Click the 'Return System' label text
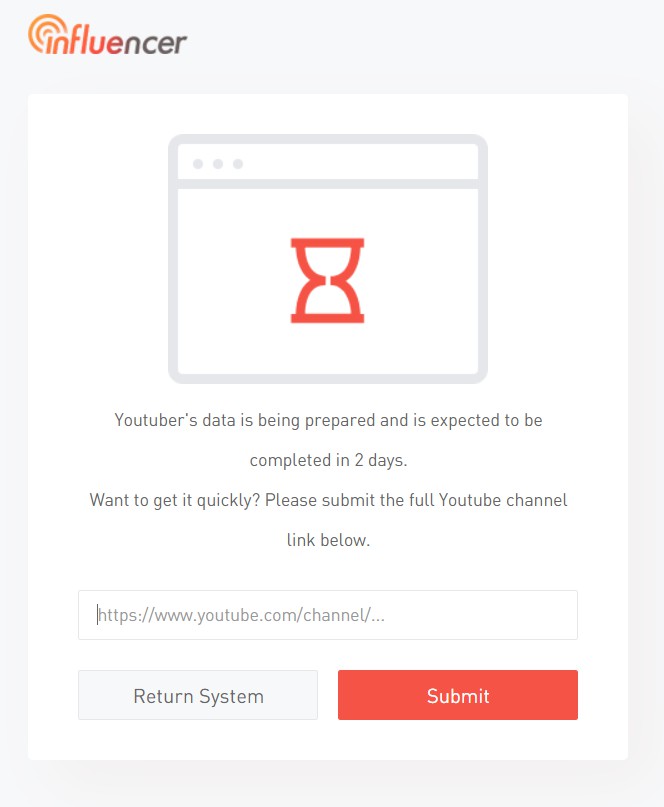Screen dimensions: 664x807 coord(198,696)
